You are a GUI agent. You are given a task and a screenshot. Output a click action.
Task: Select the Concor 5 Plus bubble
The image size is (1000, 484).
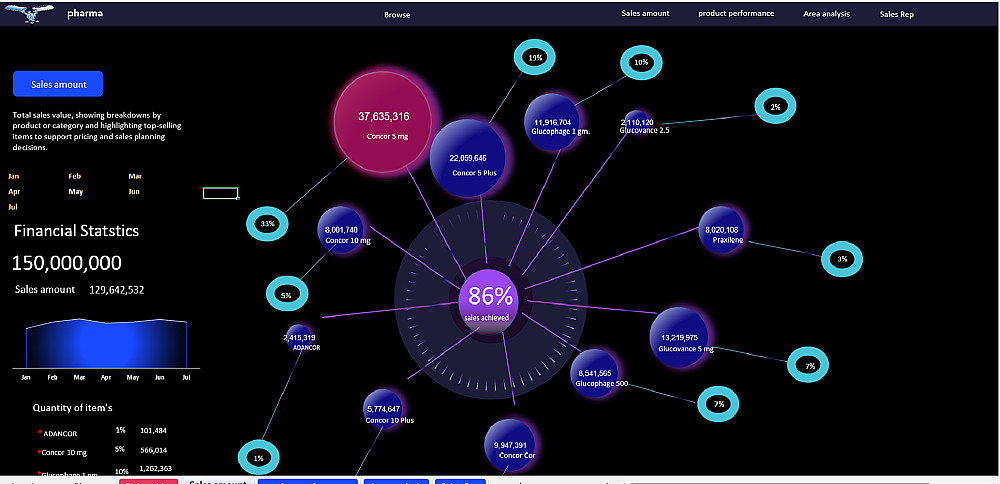(467, 157)
